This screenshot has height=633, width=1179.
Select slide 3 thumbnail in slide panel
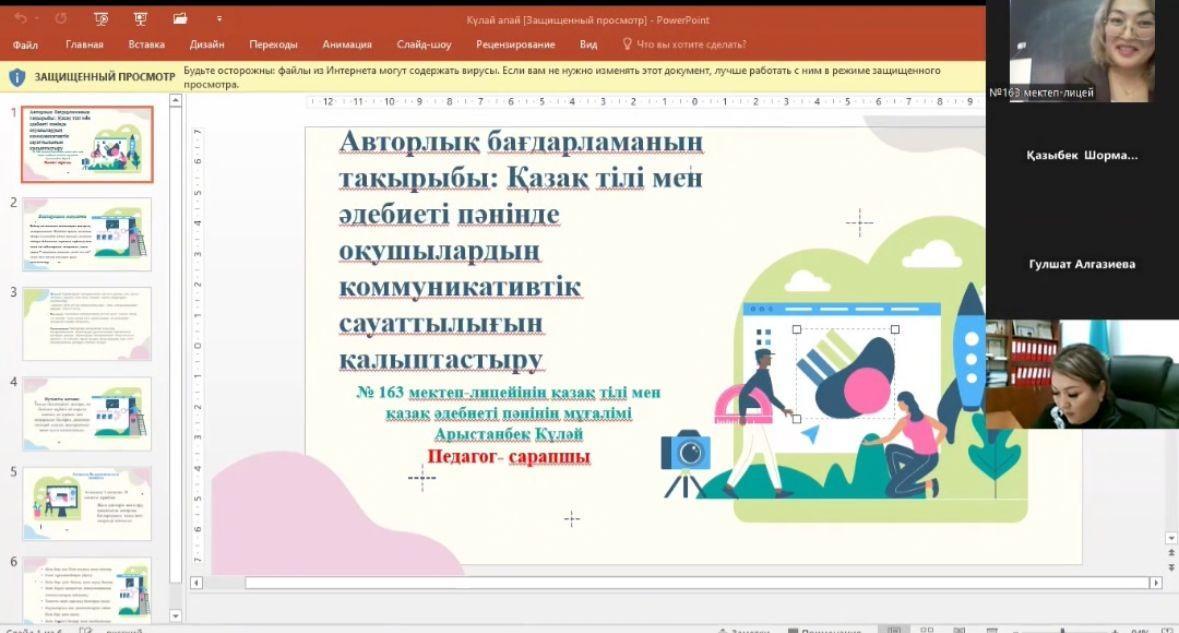87,323
